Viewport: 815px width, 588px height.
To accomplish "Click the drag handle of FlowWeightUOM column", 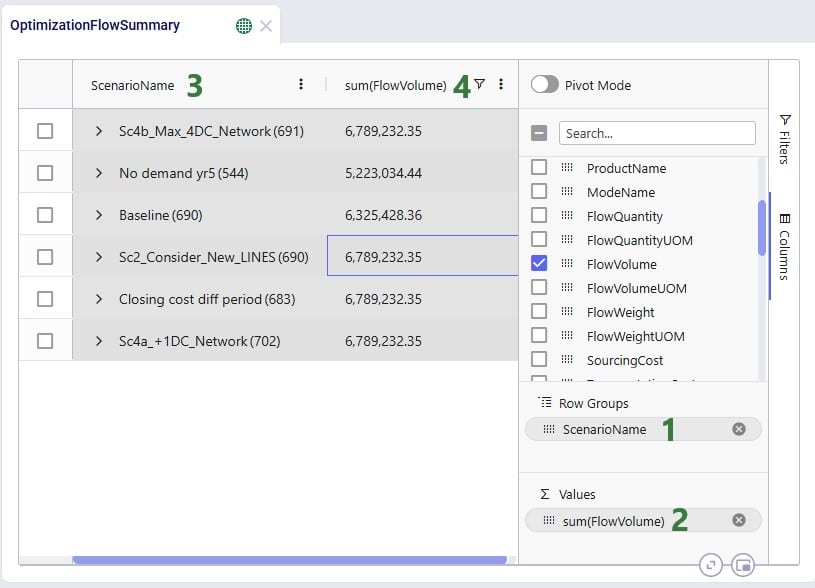I will point(567,335).
